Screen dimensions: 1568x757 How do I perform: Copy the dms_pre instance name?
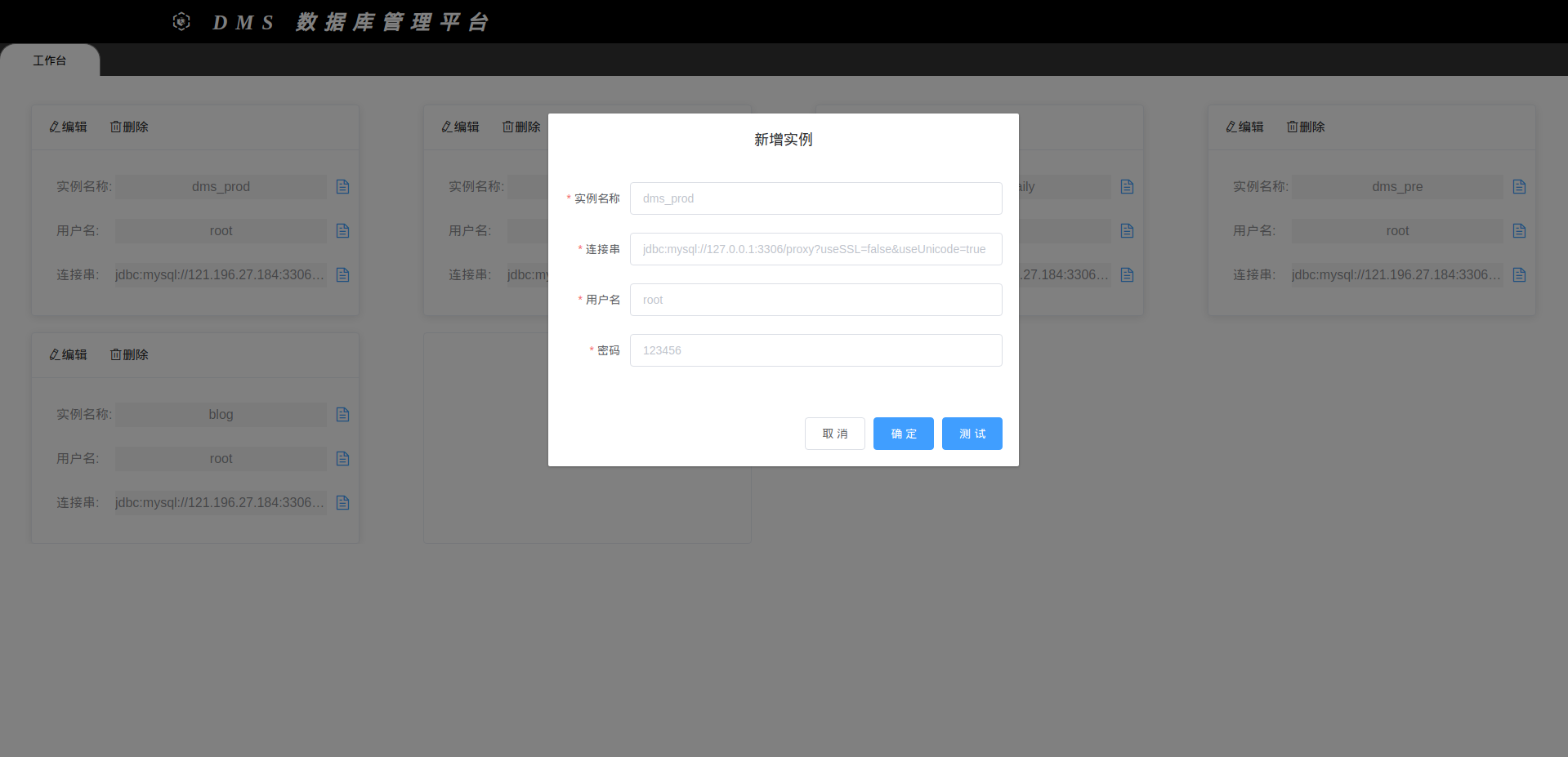pyautogui.click(x=1520, y=187)
